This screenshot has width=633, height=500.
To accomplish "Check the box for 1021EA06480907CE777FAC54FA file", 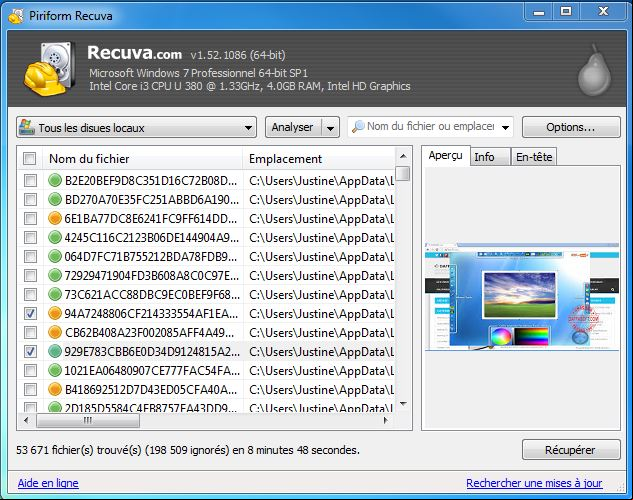I will tap(30, 370).
